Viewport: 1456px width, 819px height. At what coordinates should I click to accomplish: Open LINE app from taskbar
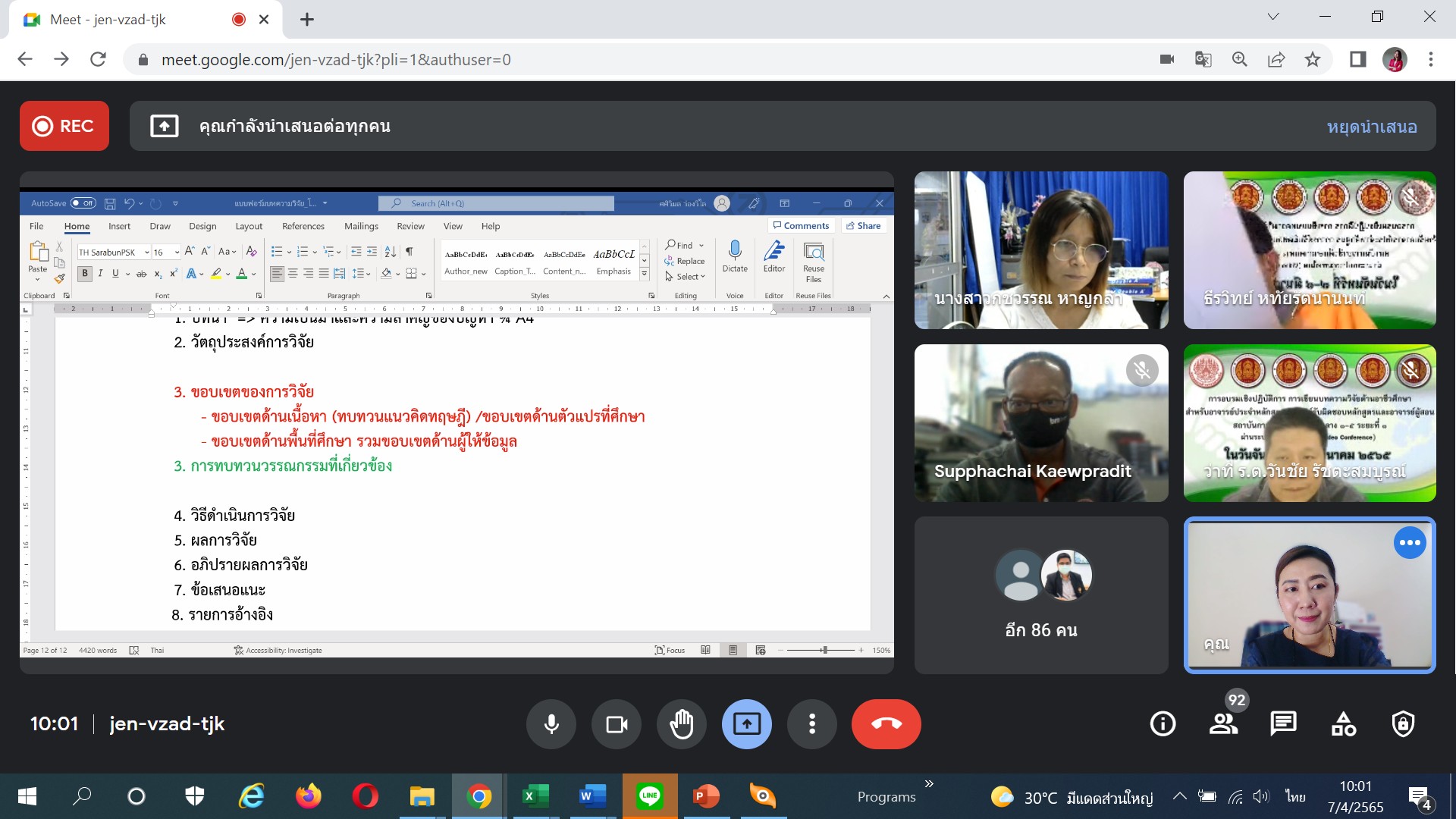click(650, 796)
